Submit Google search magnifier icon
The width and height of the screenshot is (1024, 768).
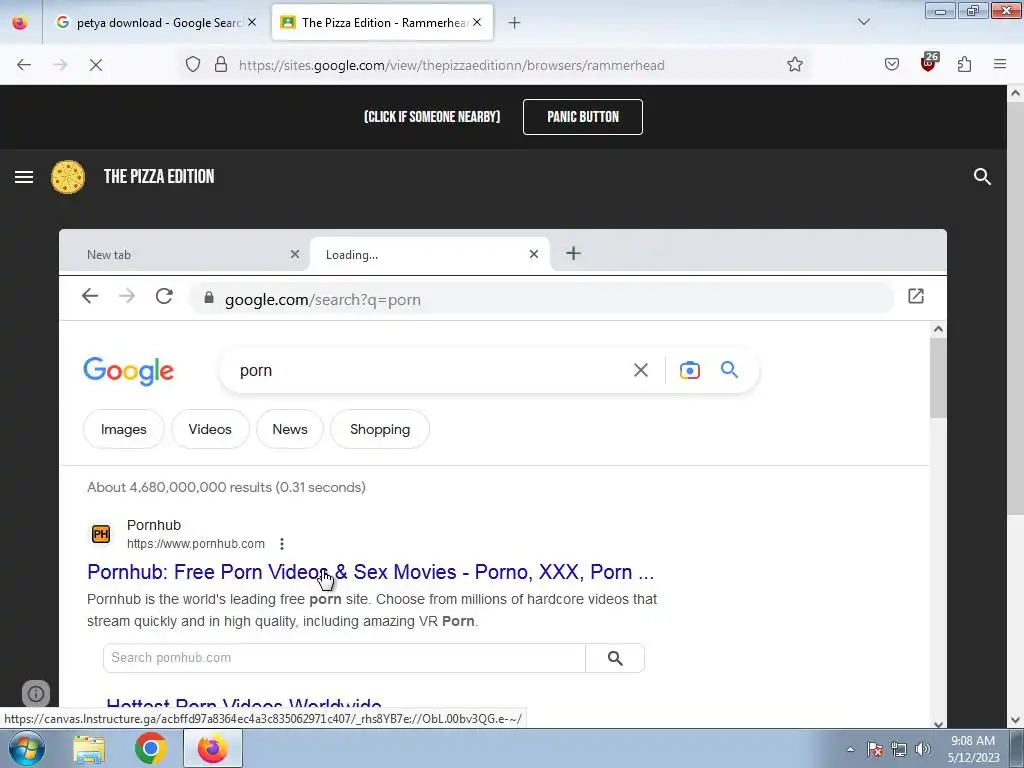pyautogui.click(x=729, y=370)
